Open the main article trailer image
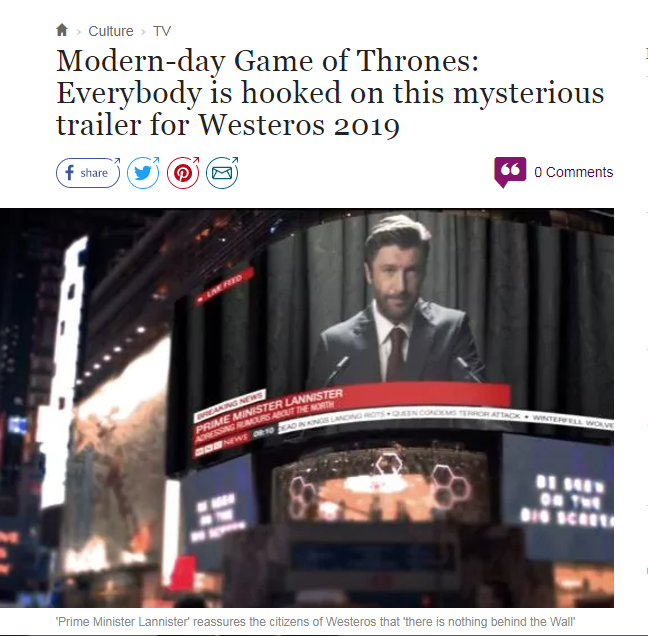 click(x=307, y=407)
